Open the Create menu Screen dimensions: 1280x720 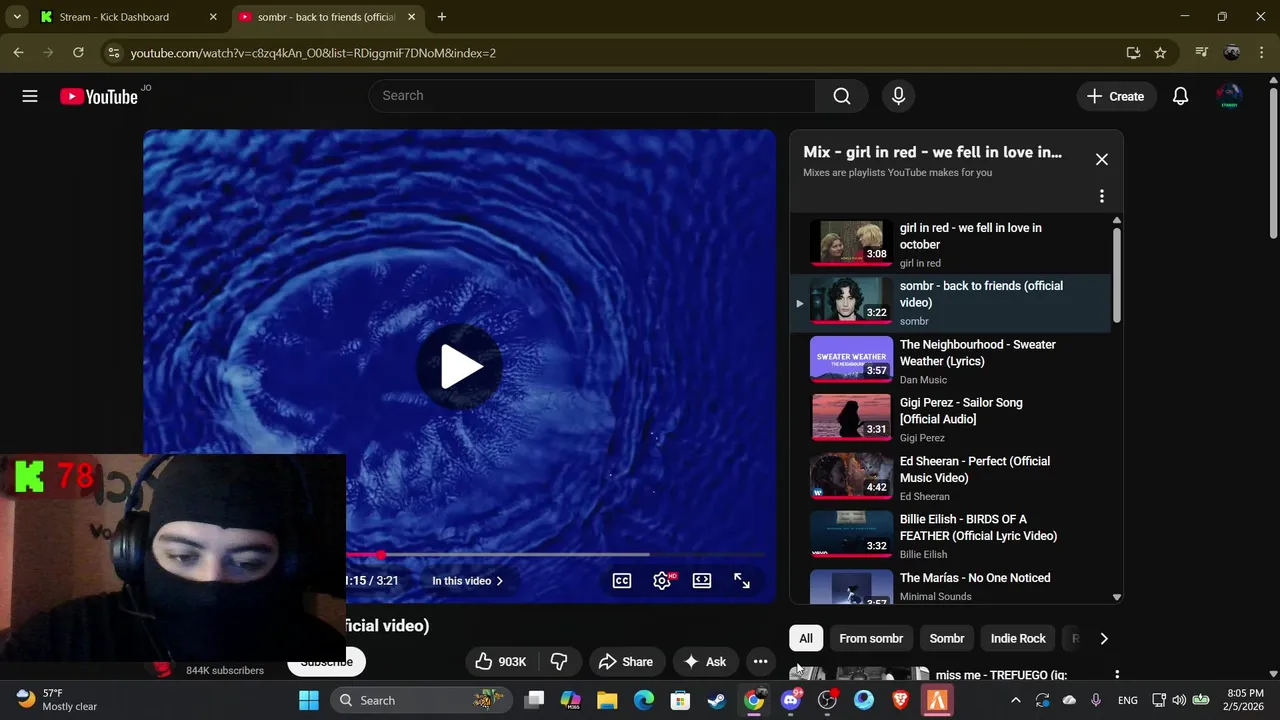1115,96
